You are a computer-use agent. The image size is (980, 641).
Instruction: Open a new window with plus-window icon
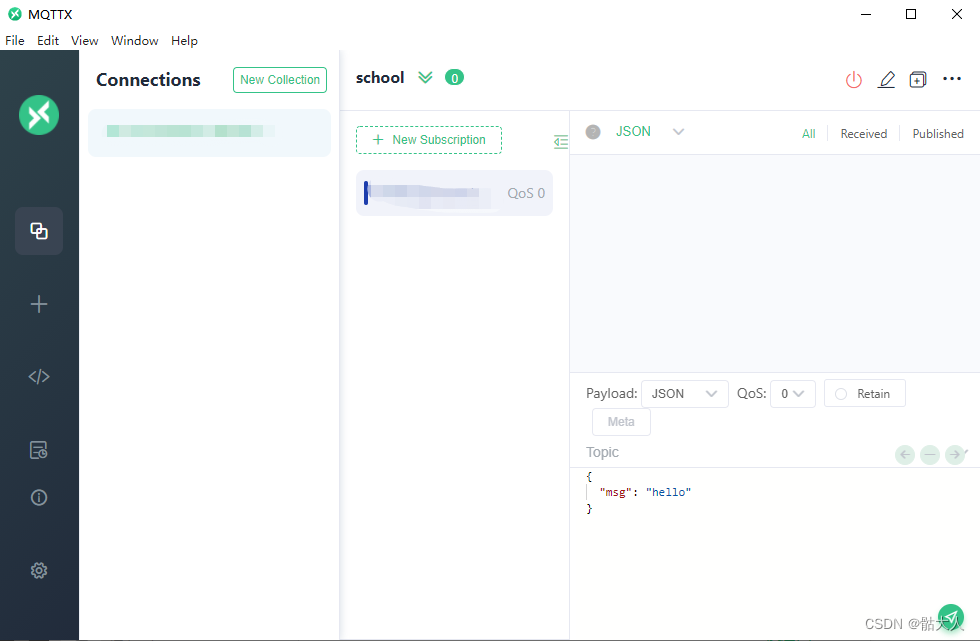click(918, 79)
